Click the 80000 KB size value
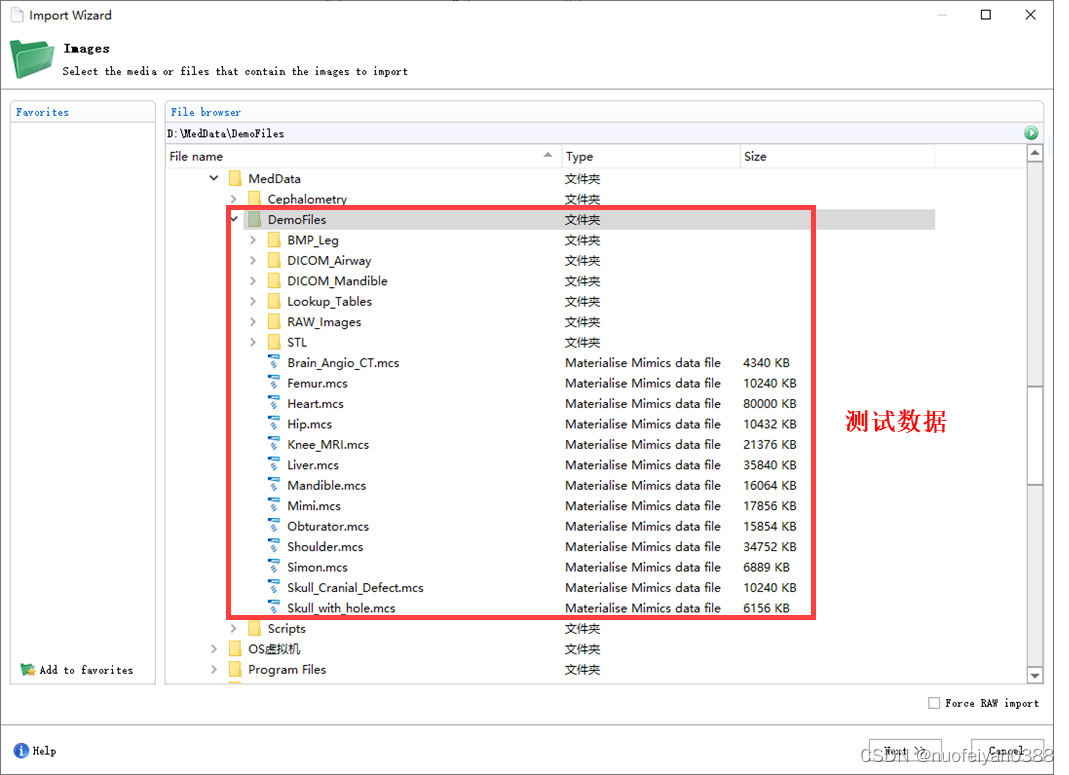The width and height of the screenshot is (1069, 775). tap(770, 404)
